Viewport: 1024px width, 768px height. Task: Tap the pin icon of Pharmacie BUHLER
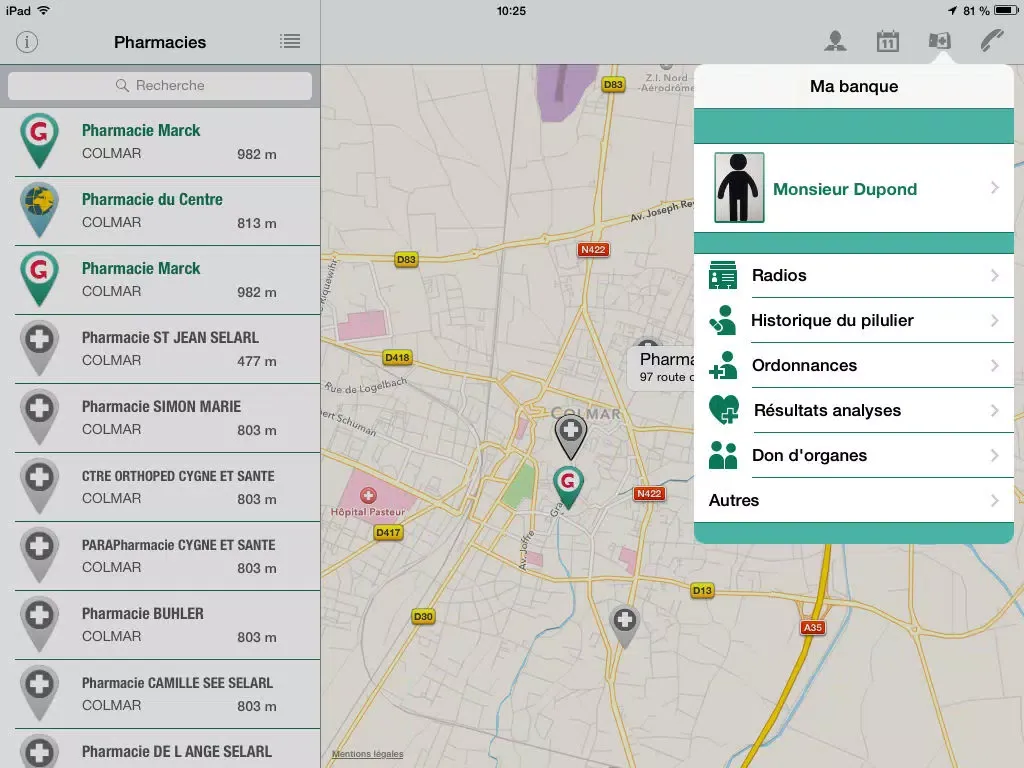(39, 624)
